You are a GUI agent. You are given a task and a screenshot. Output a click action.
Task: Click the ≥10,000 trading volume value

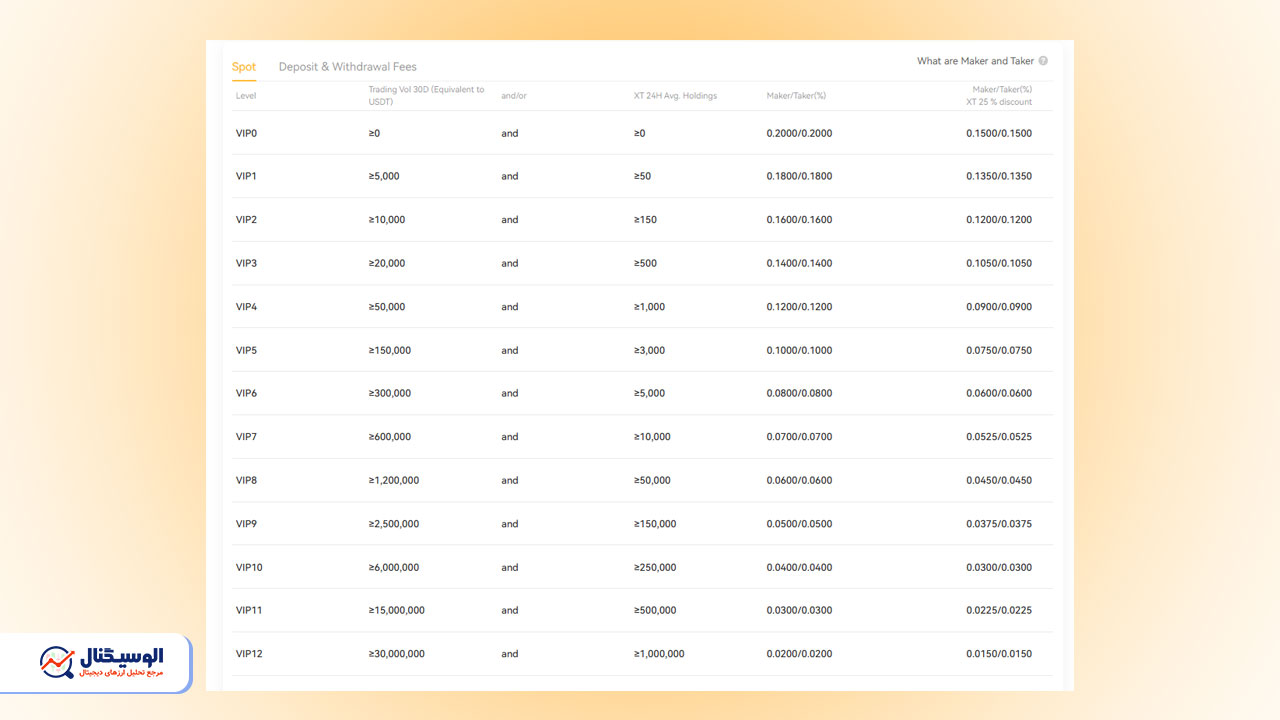coord(387,220)
